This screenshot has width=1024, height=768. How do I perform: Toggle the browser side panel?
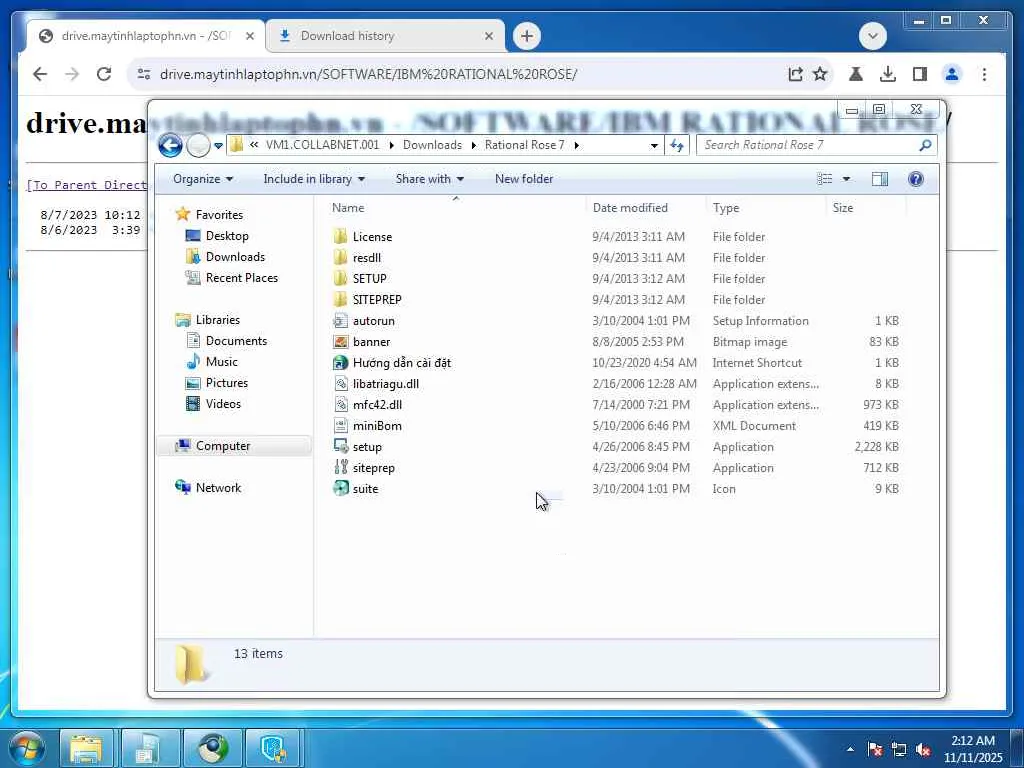[x=920, y=74]
